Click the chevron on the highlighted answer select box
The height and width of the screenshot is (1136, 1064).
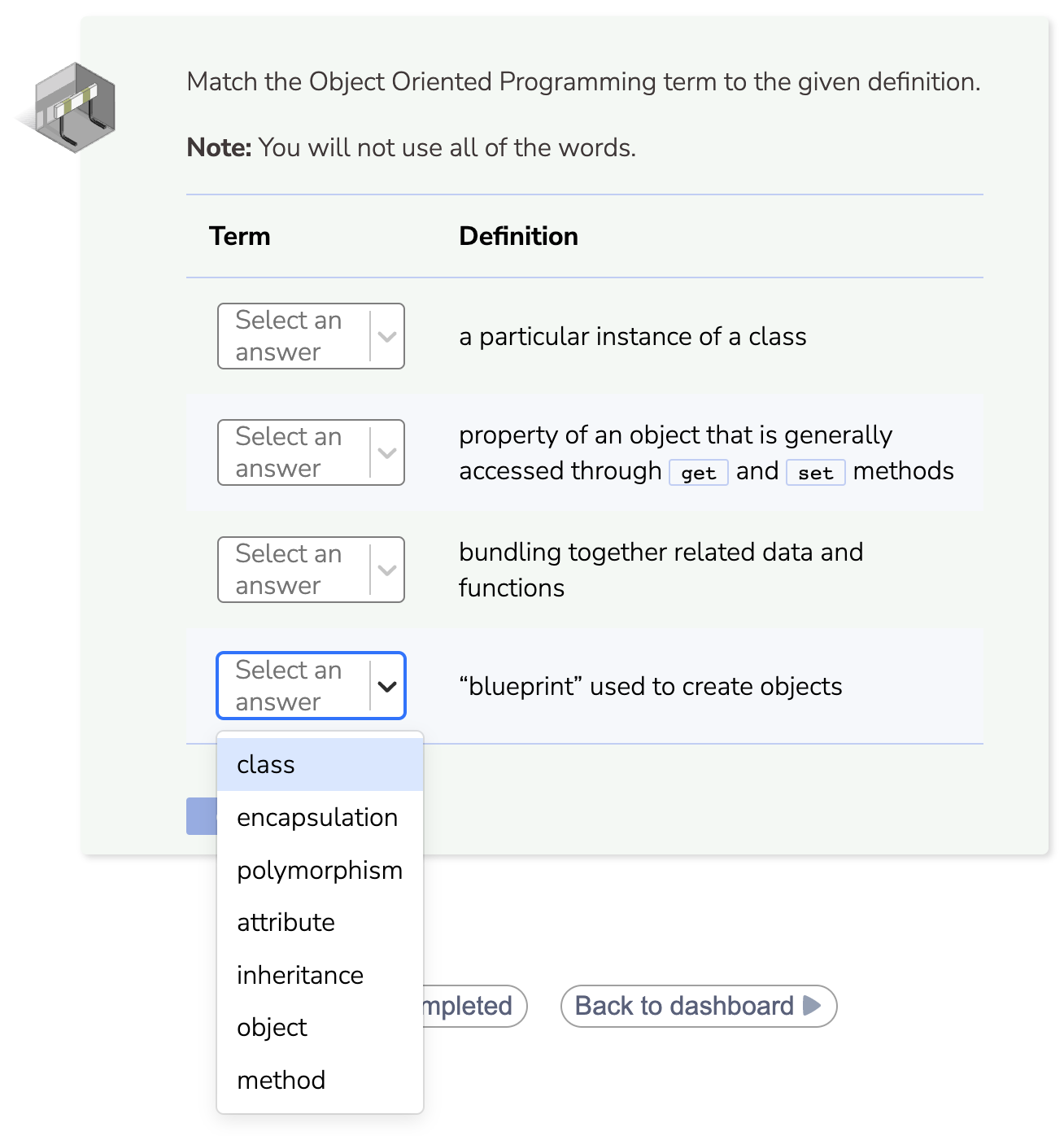pos(387,686)
